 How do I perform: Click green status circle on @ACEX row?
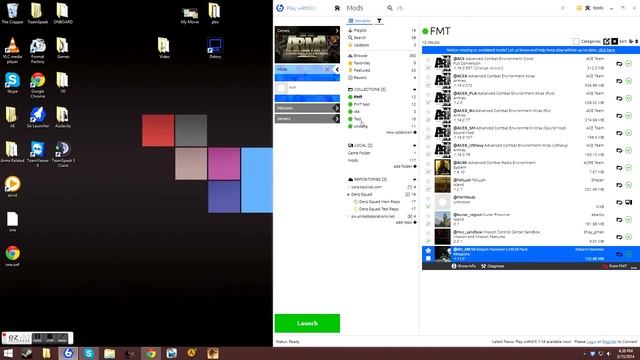pyautogui.click(x=629, y=81)
